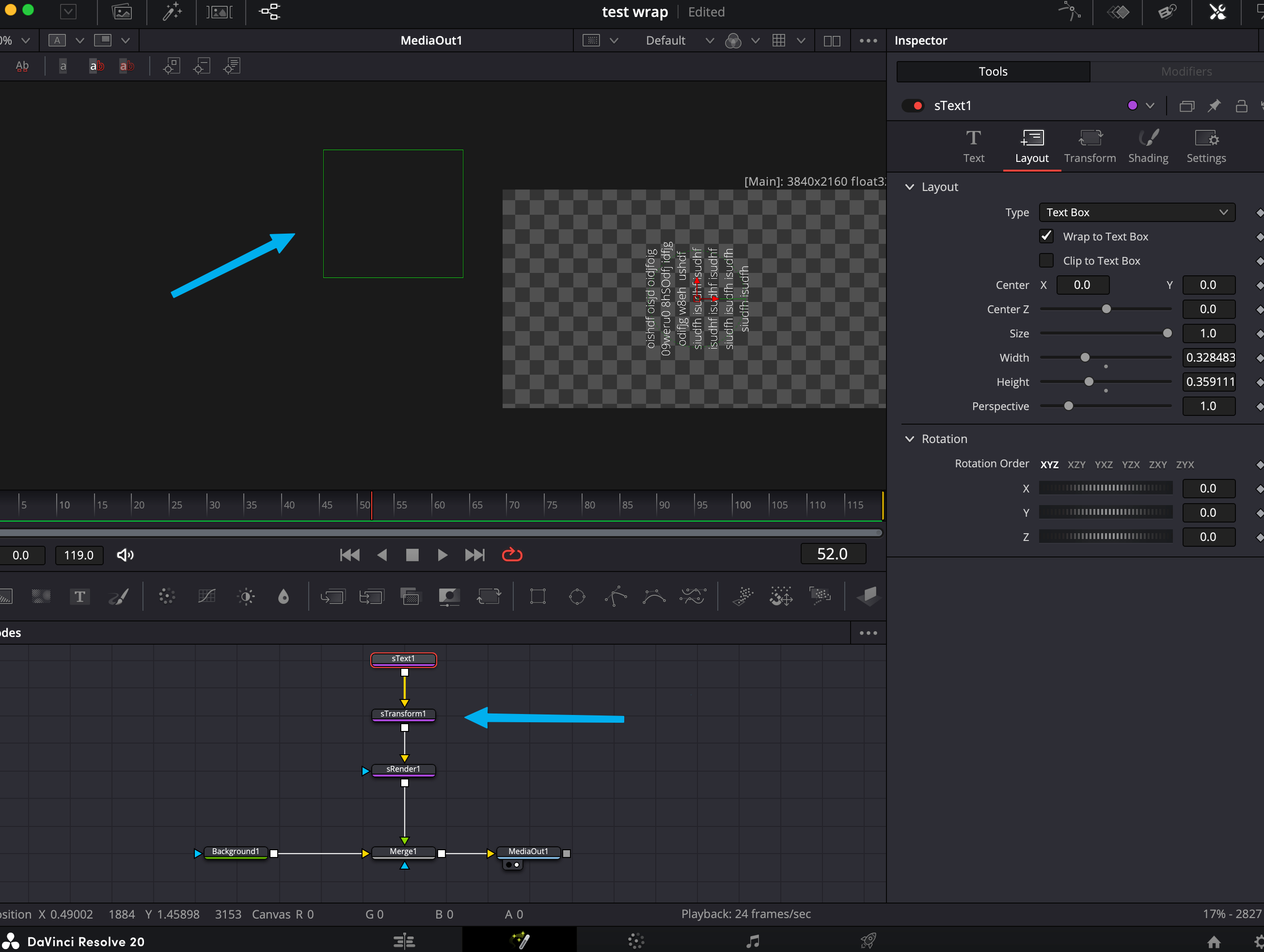Add an Ellipse mask from toolbar

tap(577, 597)
